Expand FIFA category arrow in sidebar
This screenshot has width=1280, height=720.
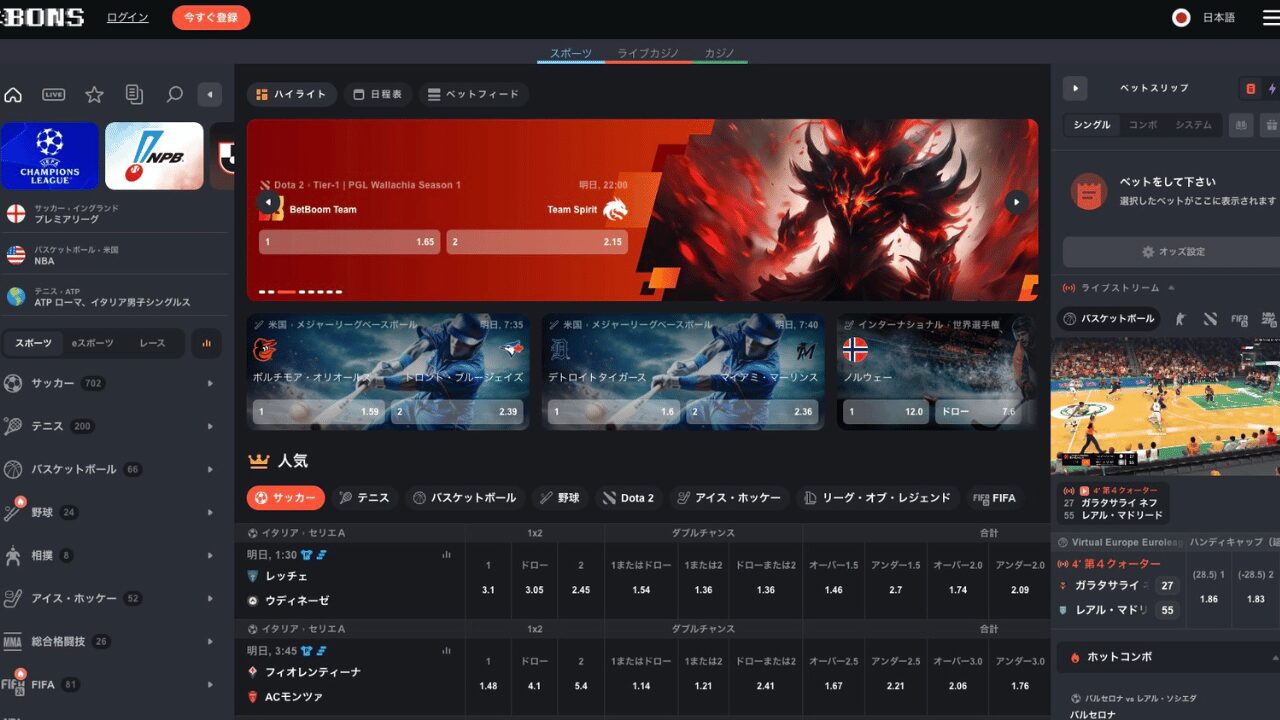pos(210,685)
